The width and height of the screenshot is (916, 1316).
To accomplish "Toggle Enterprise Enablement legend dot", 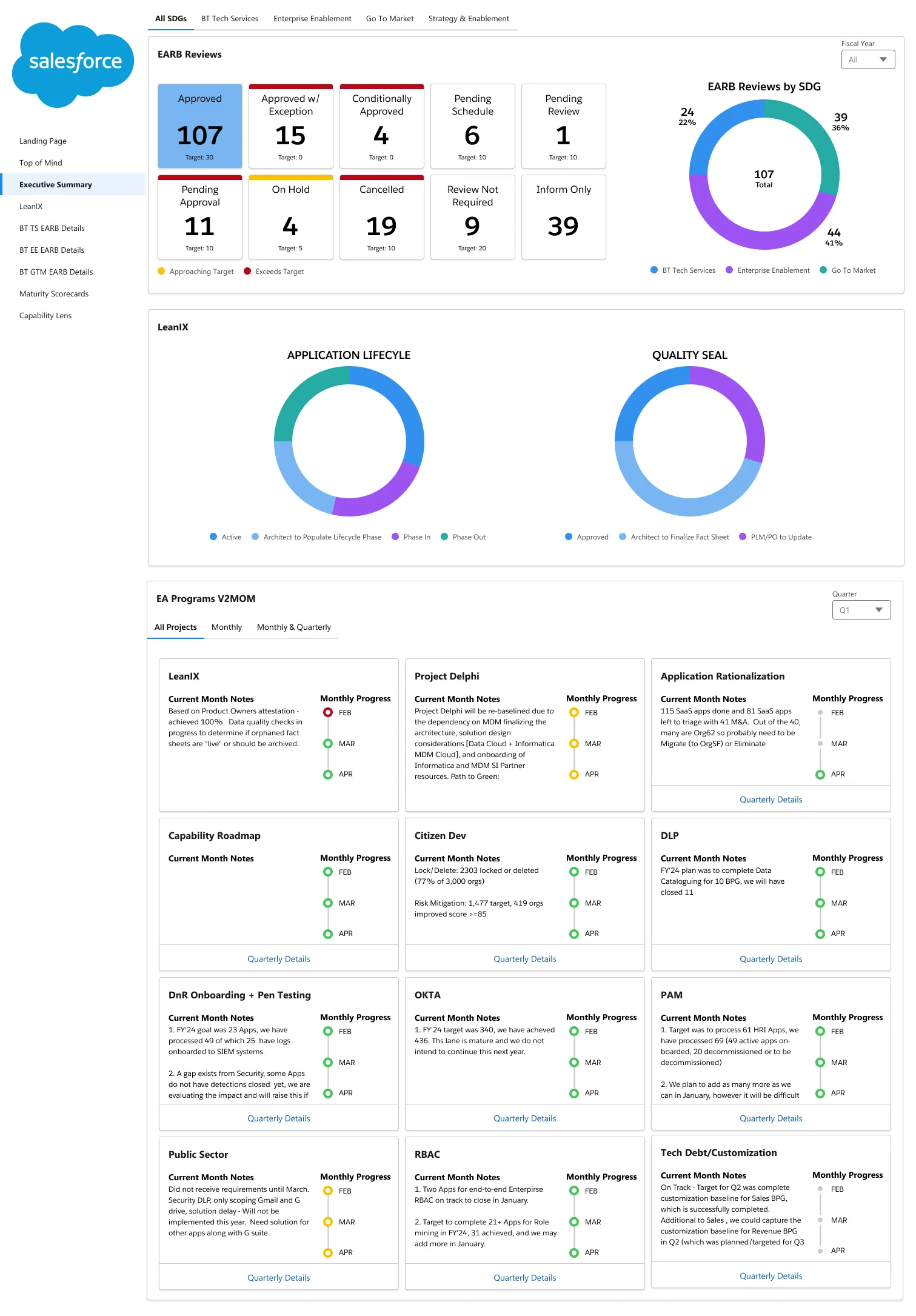I will coord(729,270).
